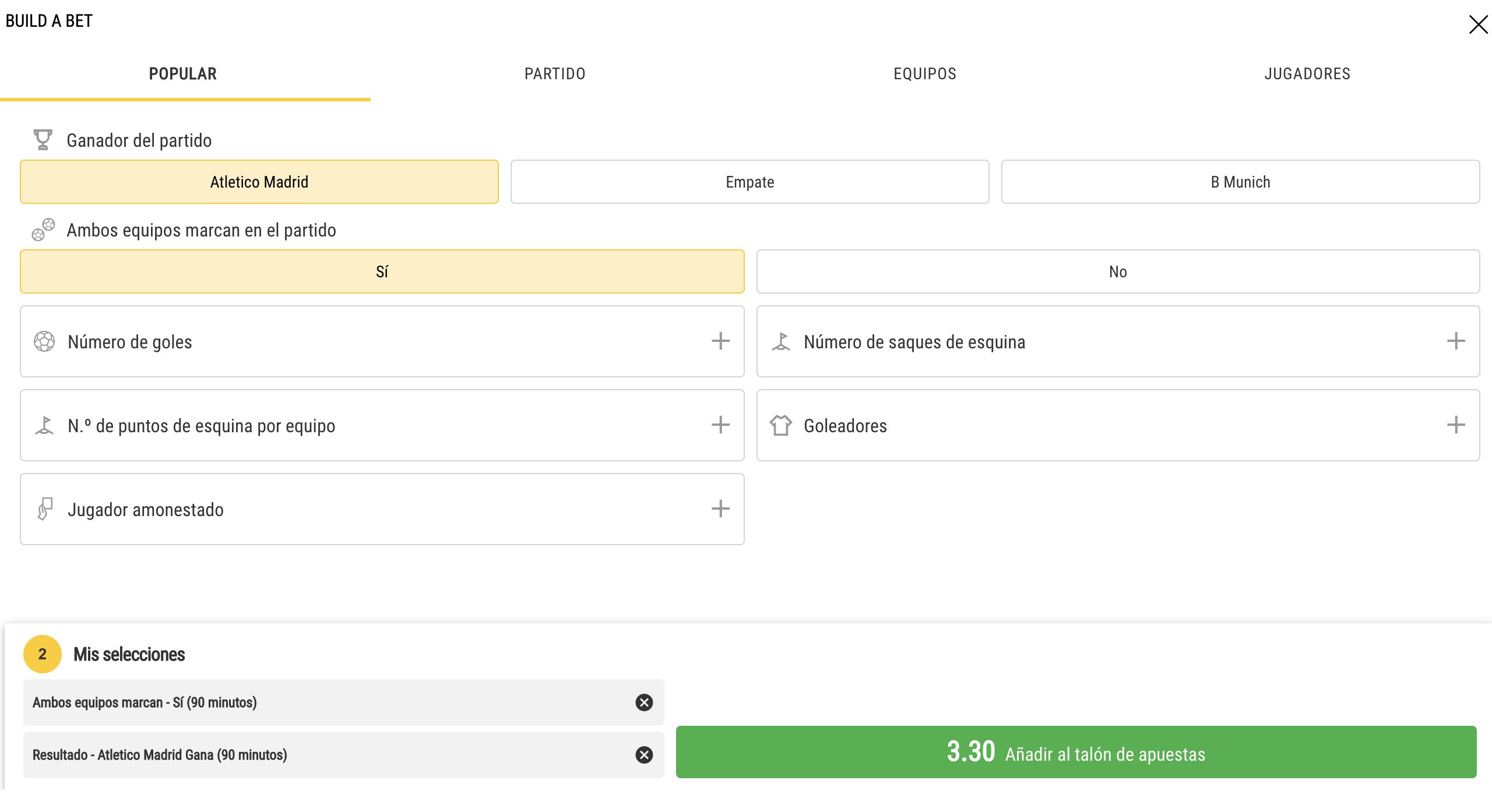Remove the Atletico Madrid Gana selection
Viewport: 1492px width, 812px height.
[x=644, y=755]
